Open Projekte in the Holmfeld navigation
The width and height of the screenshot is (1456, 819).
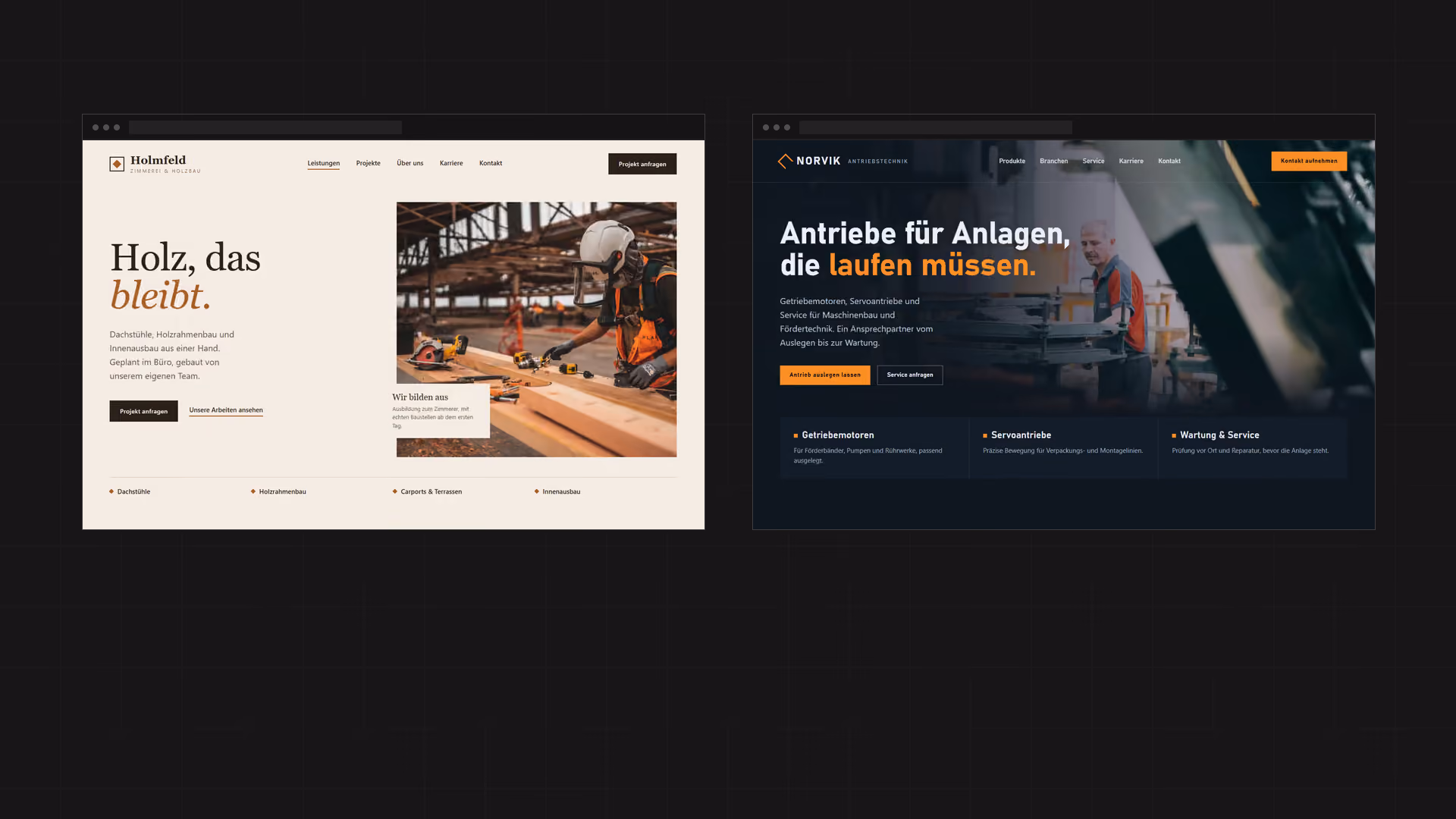[x=369, y=163]
